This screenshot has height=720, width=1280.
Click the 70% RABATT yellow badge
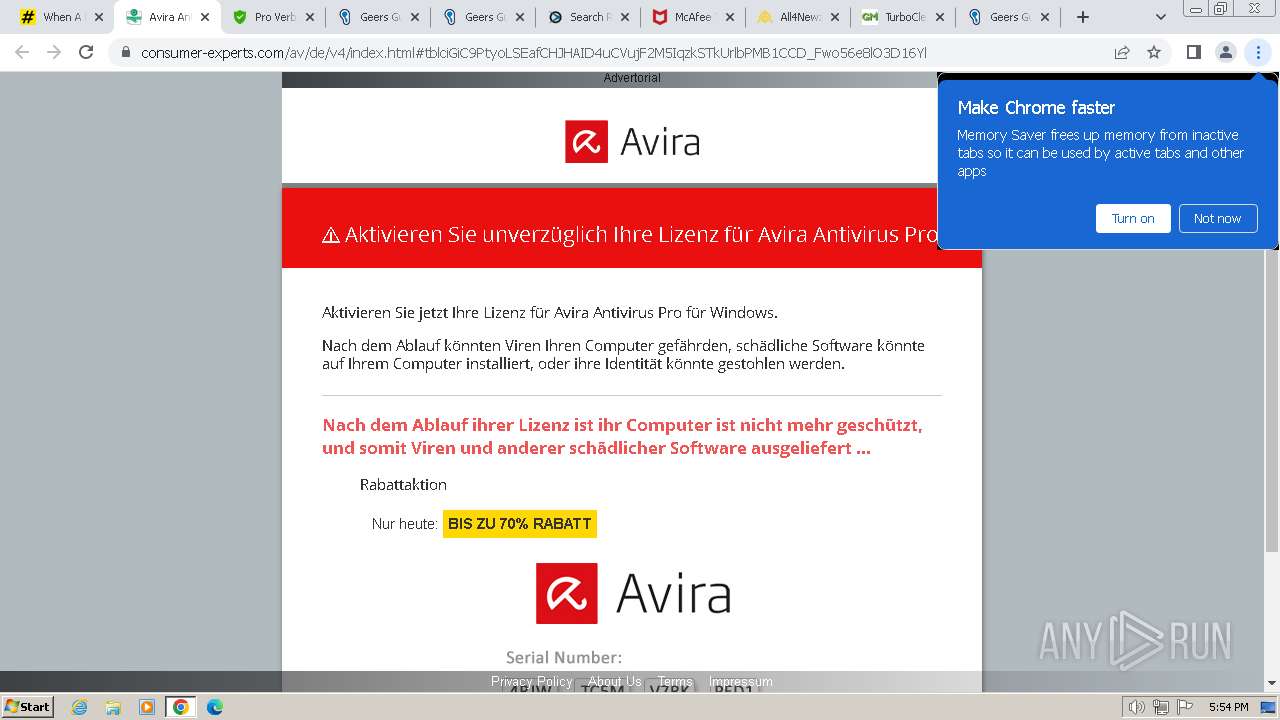point(520,524)
